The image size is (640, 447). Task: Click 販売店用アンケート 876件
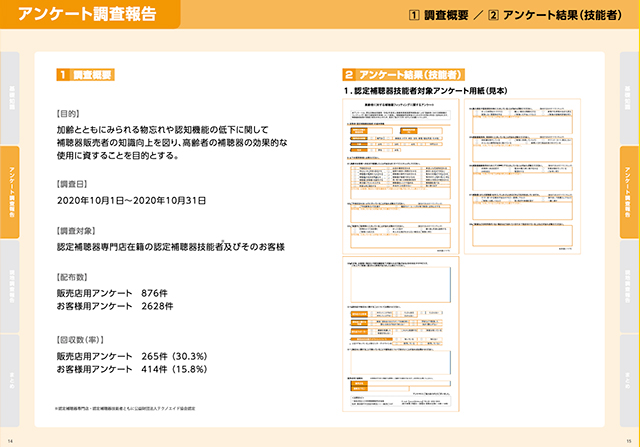[x=112, y=293]
